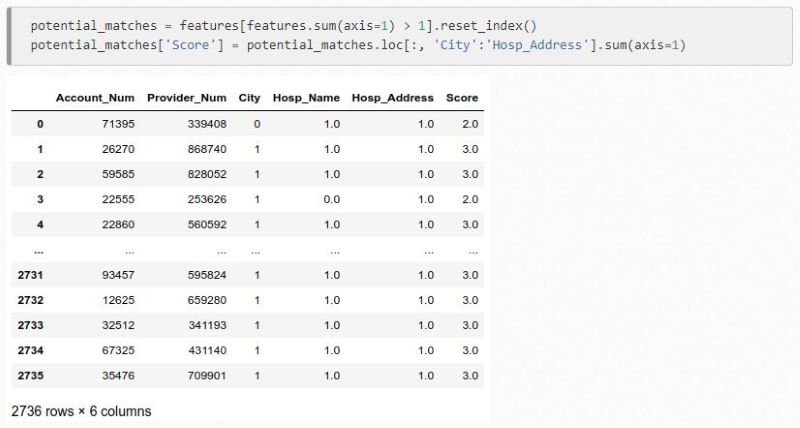Image resolution: width=800 pixels, height=428 pixels.
Task: Select provider number 431140
Action: pos(207,350)
